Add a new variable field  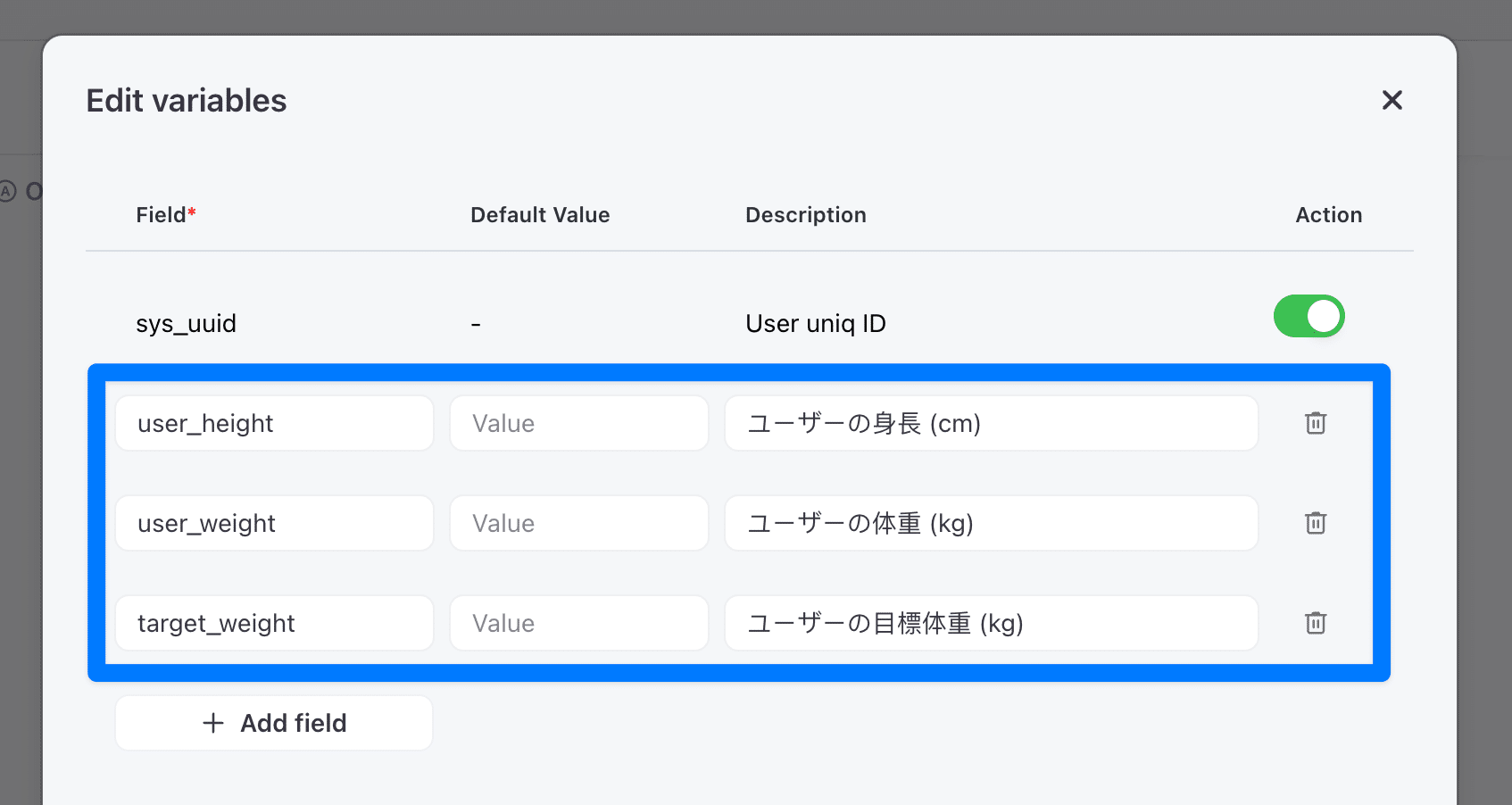[x=274, y=723]
